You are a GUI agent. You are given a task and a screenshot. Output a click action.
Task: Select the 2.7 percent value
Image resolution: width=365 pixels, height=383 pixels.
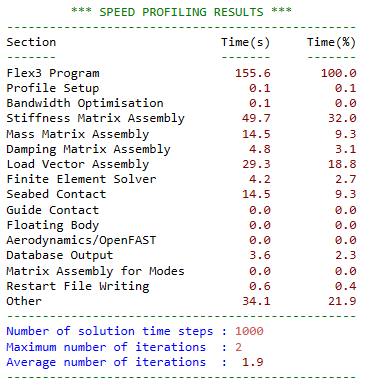click(346, 179)
